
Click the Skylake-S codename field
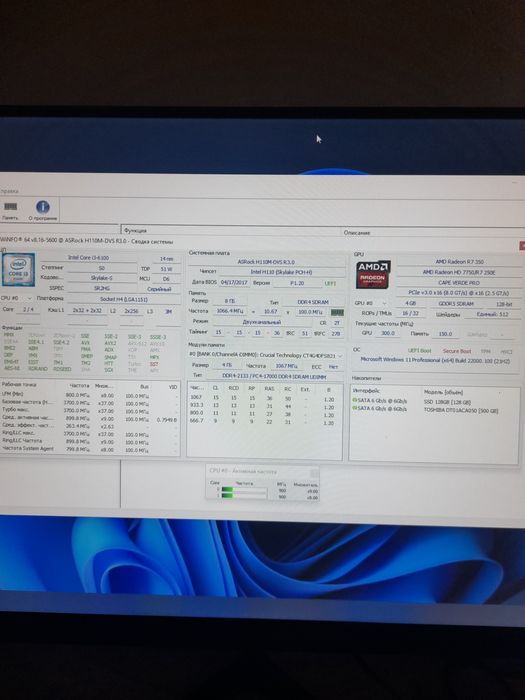102,278
